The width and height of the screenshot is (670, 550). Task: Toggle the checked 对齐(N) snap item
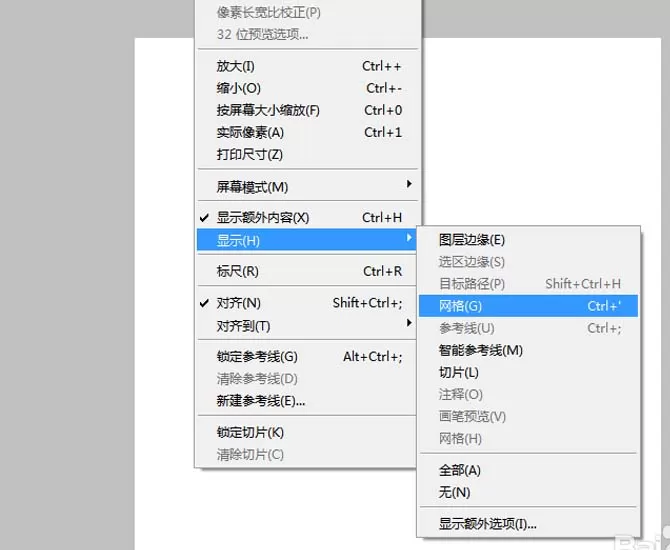[x=307, y=303]
